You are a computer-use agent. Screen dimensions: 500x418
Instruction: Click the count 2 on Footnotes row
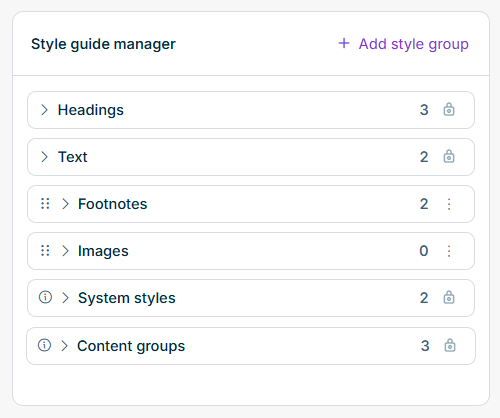coord(424,204)
